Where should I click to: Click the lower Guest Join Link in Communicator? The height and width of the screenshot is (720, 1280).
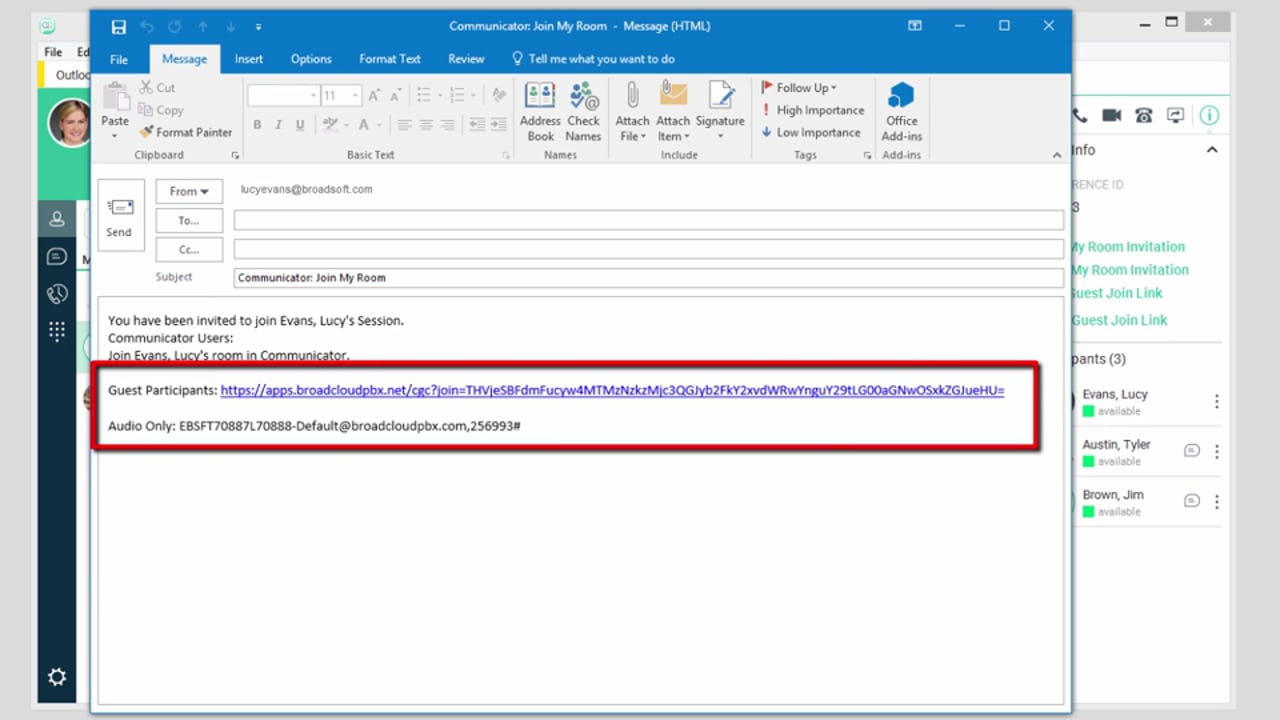[x=1120, y=320]
